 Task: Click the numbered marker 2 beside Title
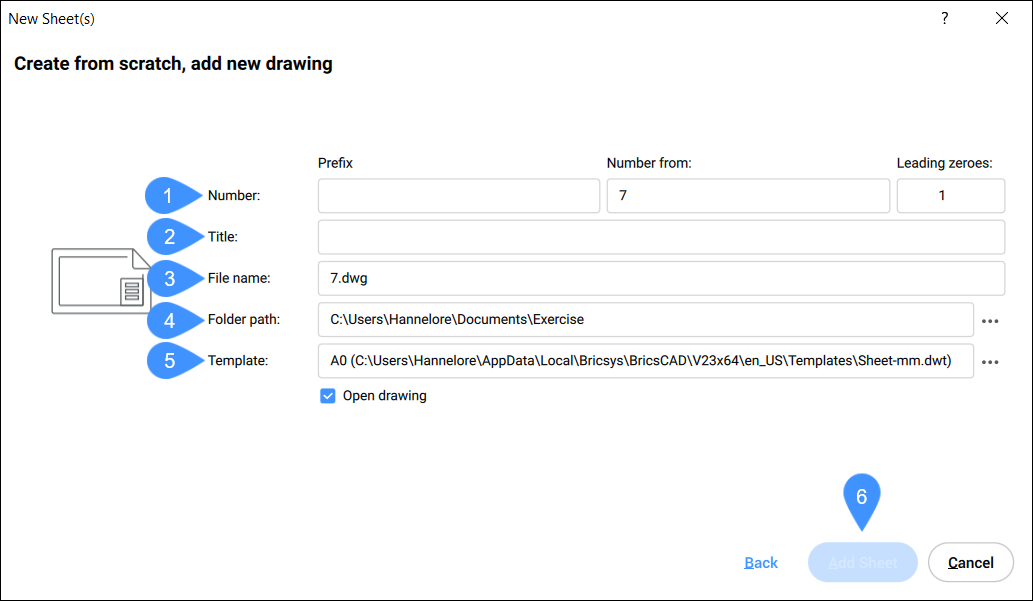click(x=169, y=237)
